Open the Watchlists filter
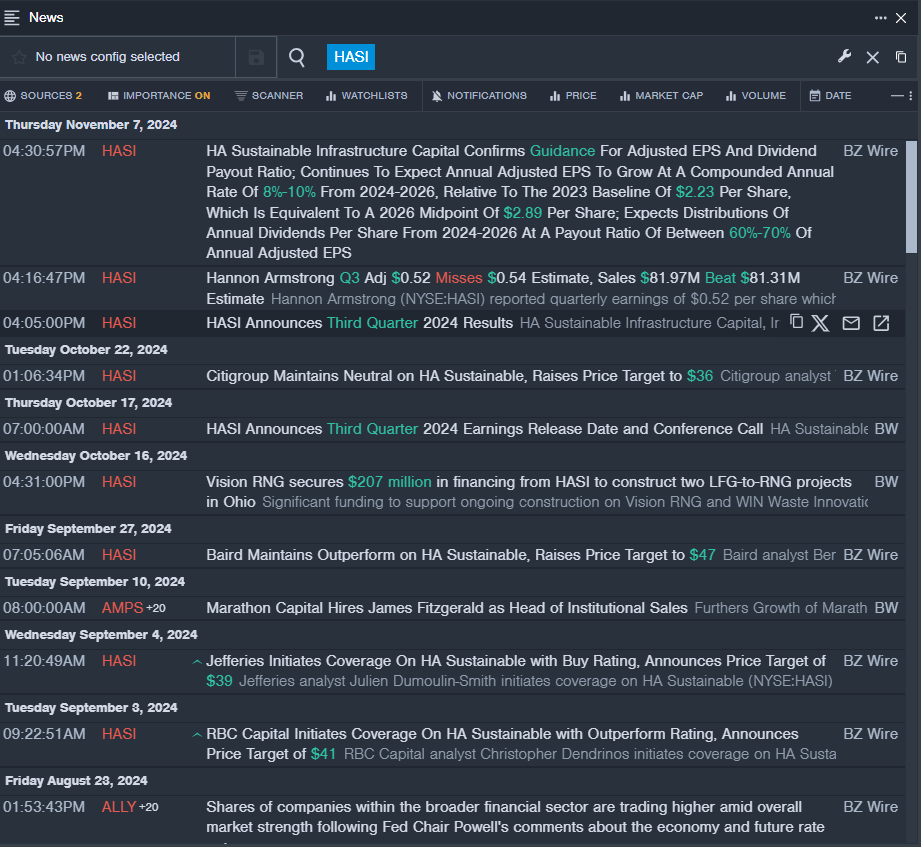 point(366,96)
